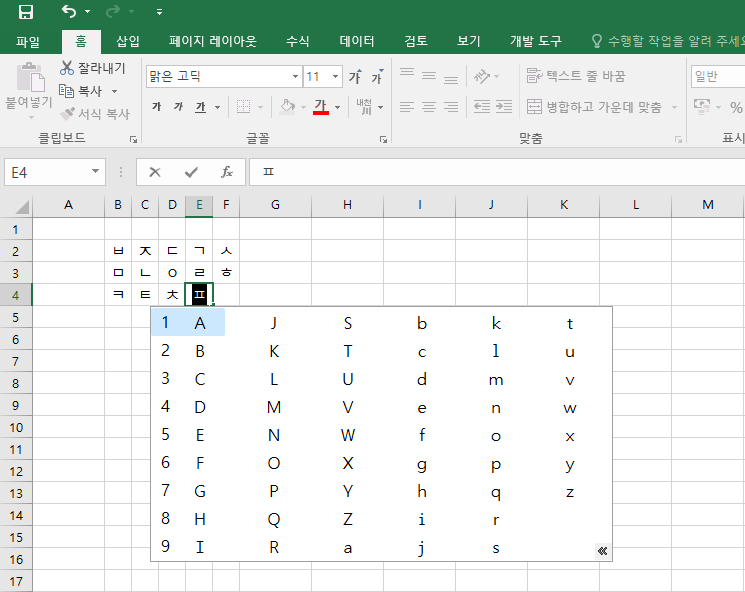The width and height of the screenshot is (745, 592).
Task: Increase font size with larger 가 icon
Action: (x=355, y=76)
